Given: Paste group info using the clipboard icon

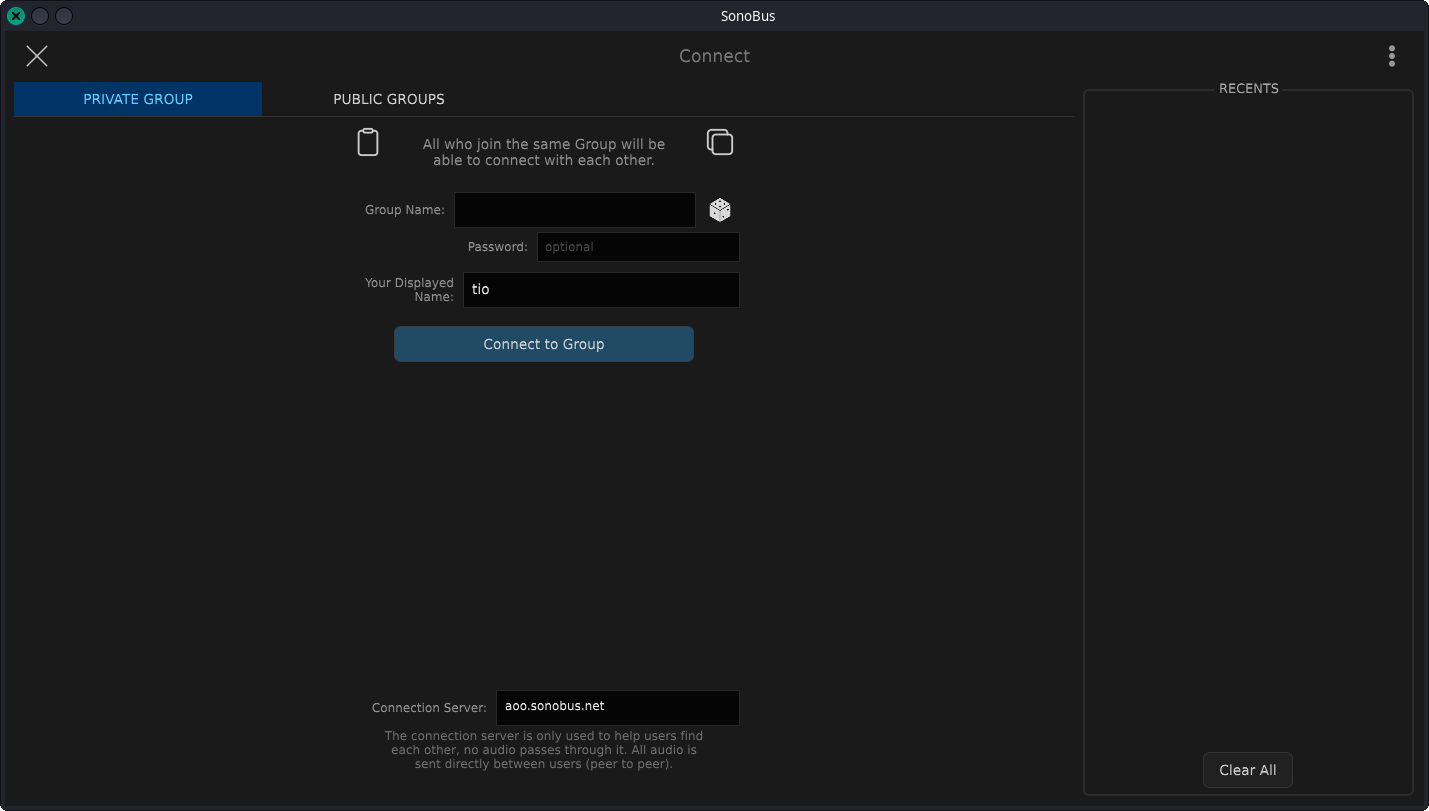Looking at the screenshot, I should (368, 142).
